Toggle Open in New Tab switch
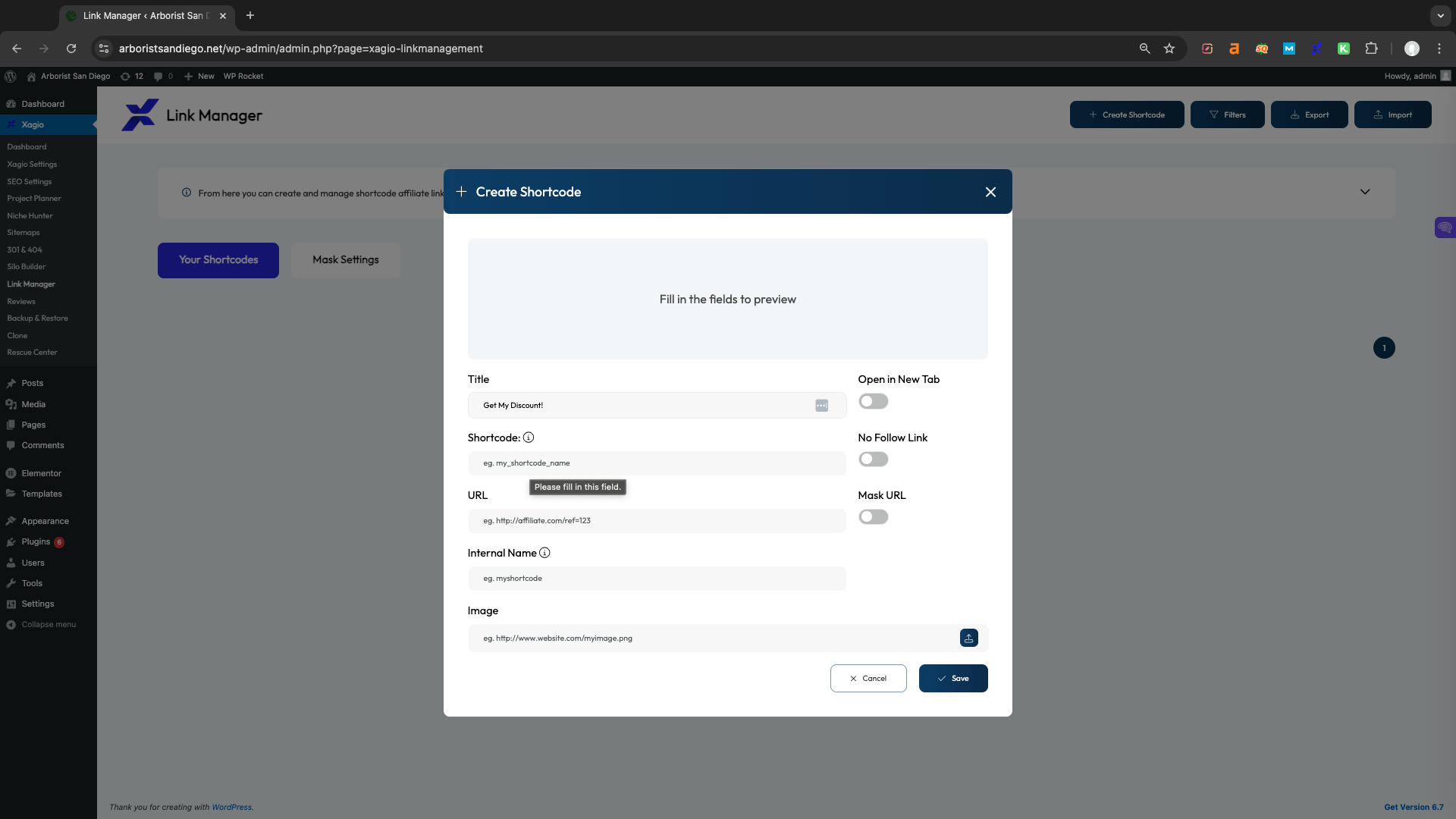This screenshot has height=819, width=1456. (x=873, y=401)
